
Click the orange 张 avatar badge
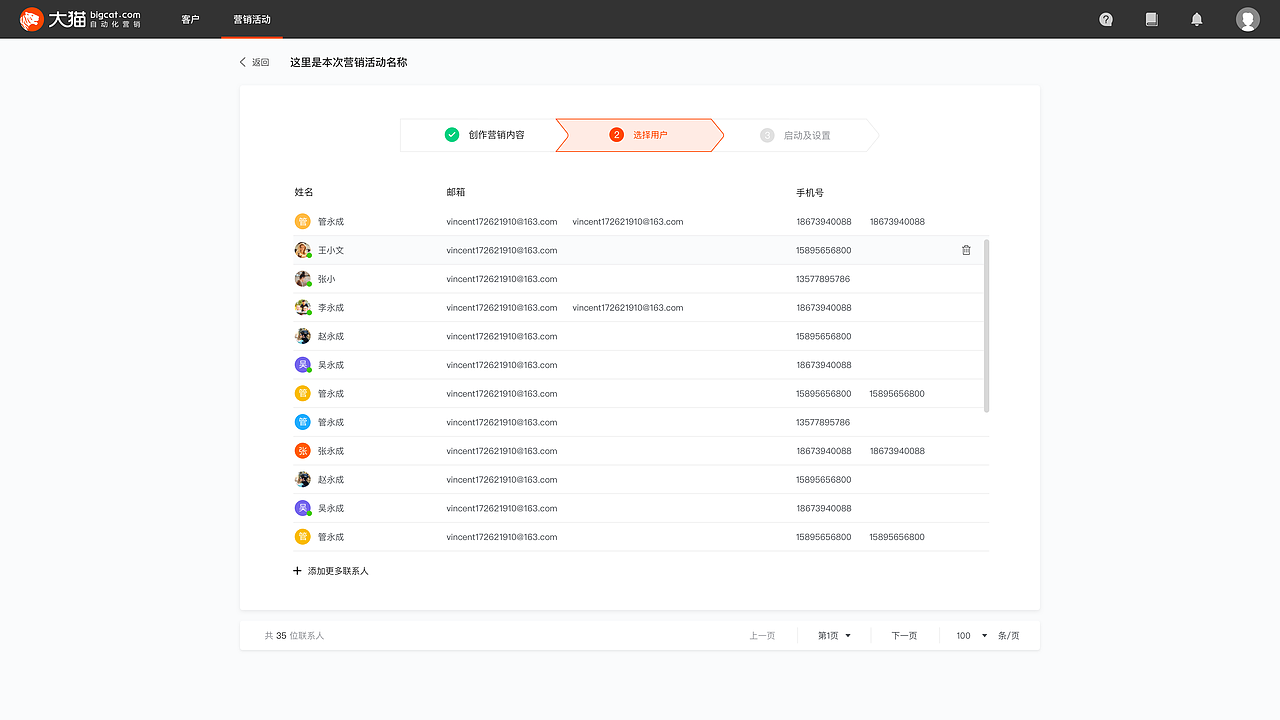(x=303, y=451)
